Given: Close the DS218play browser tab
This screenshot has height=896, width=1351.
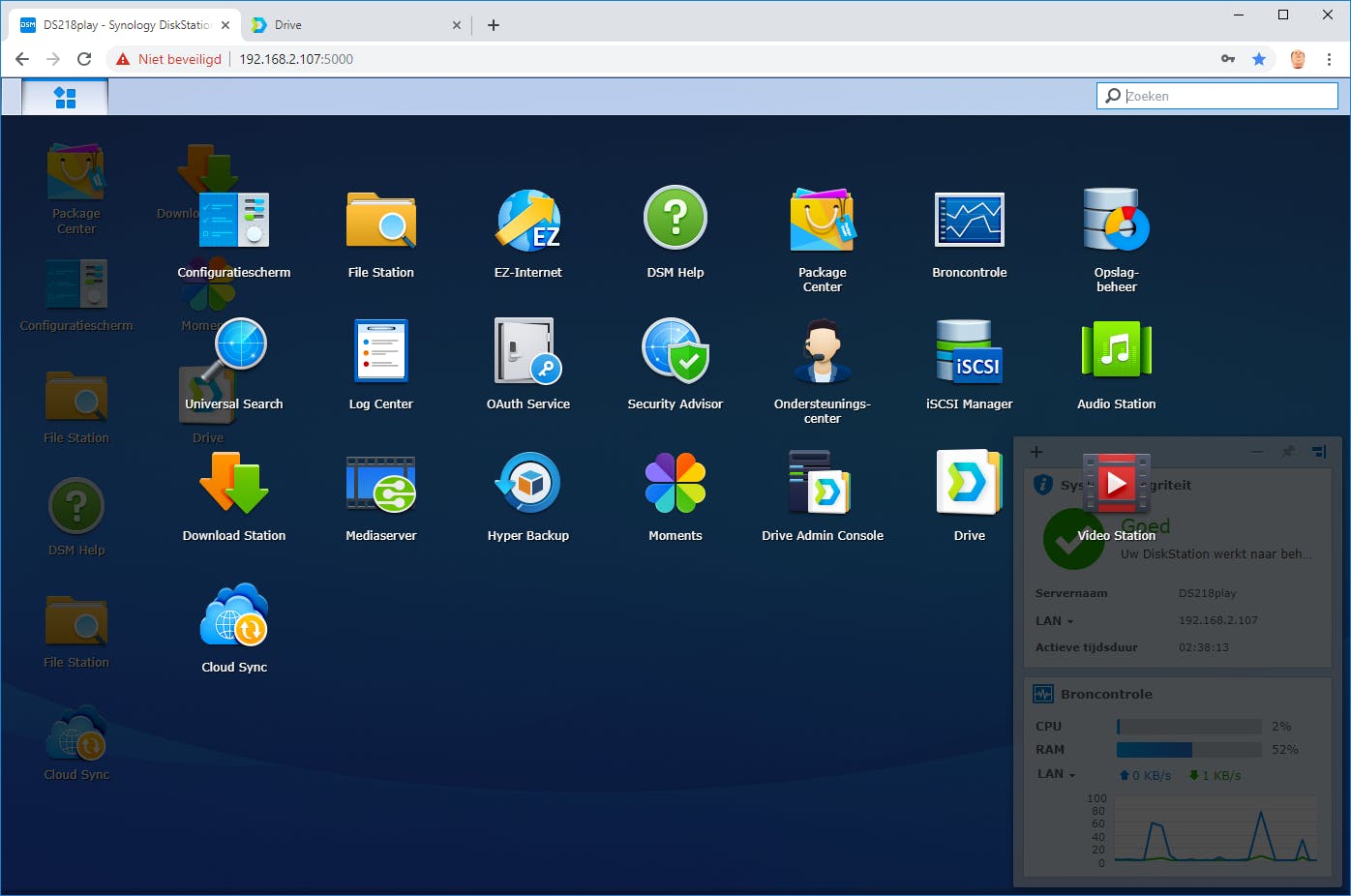Looking at the screenshot, I should (225, 25).
